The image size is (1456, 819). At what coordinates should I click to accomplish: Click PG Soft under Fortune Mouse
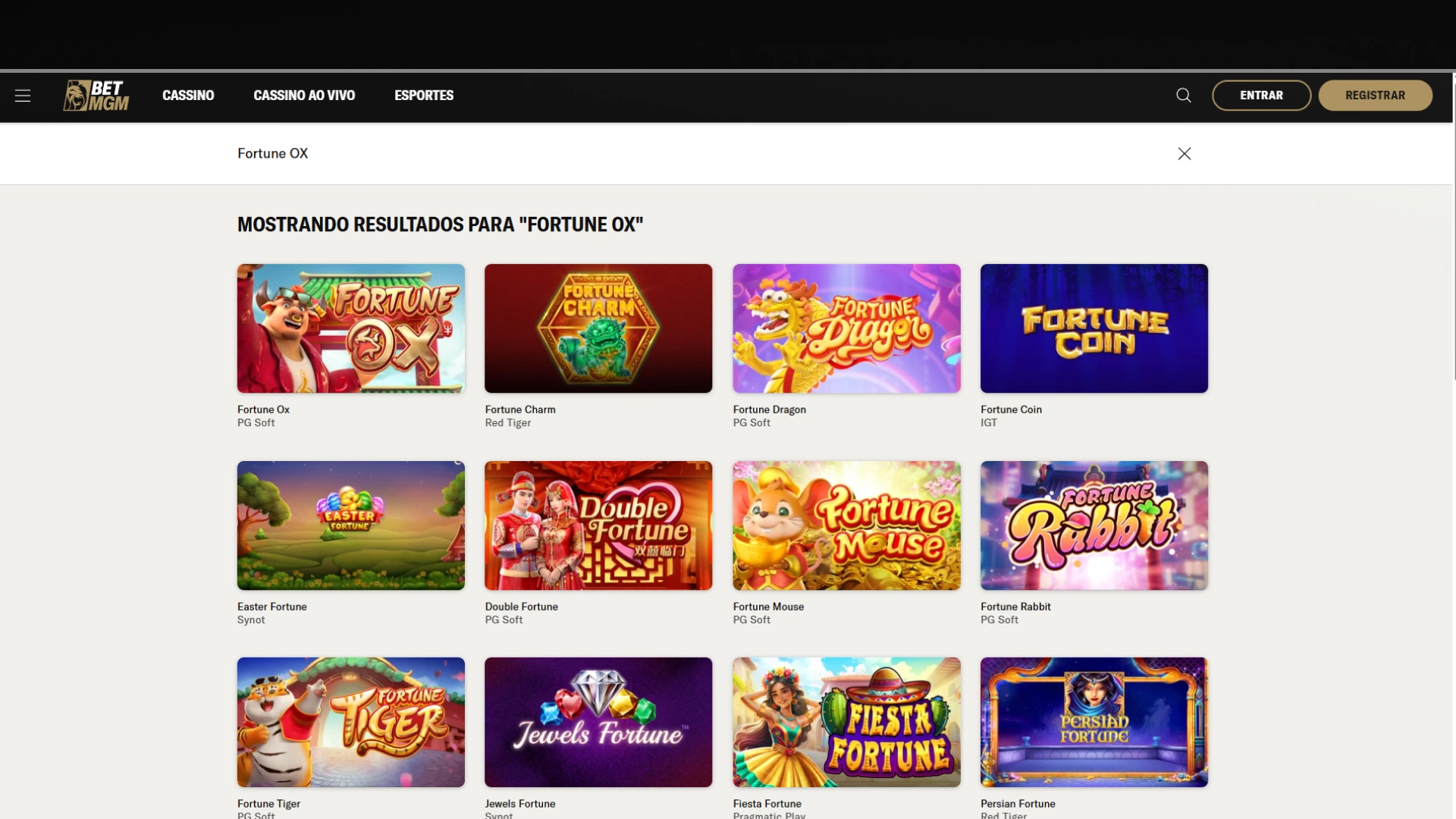(x=752, y=620)
